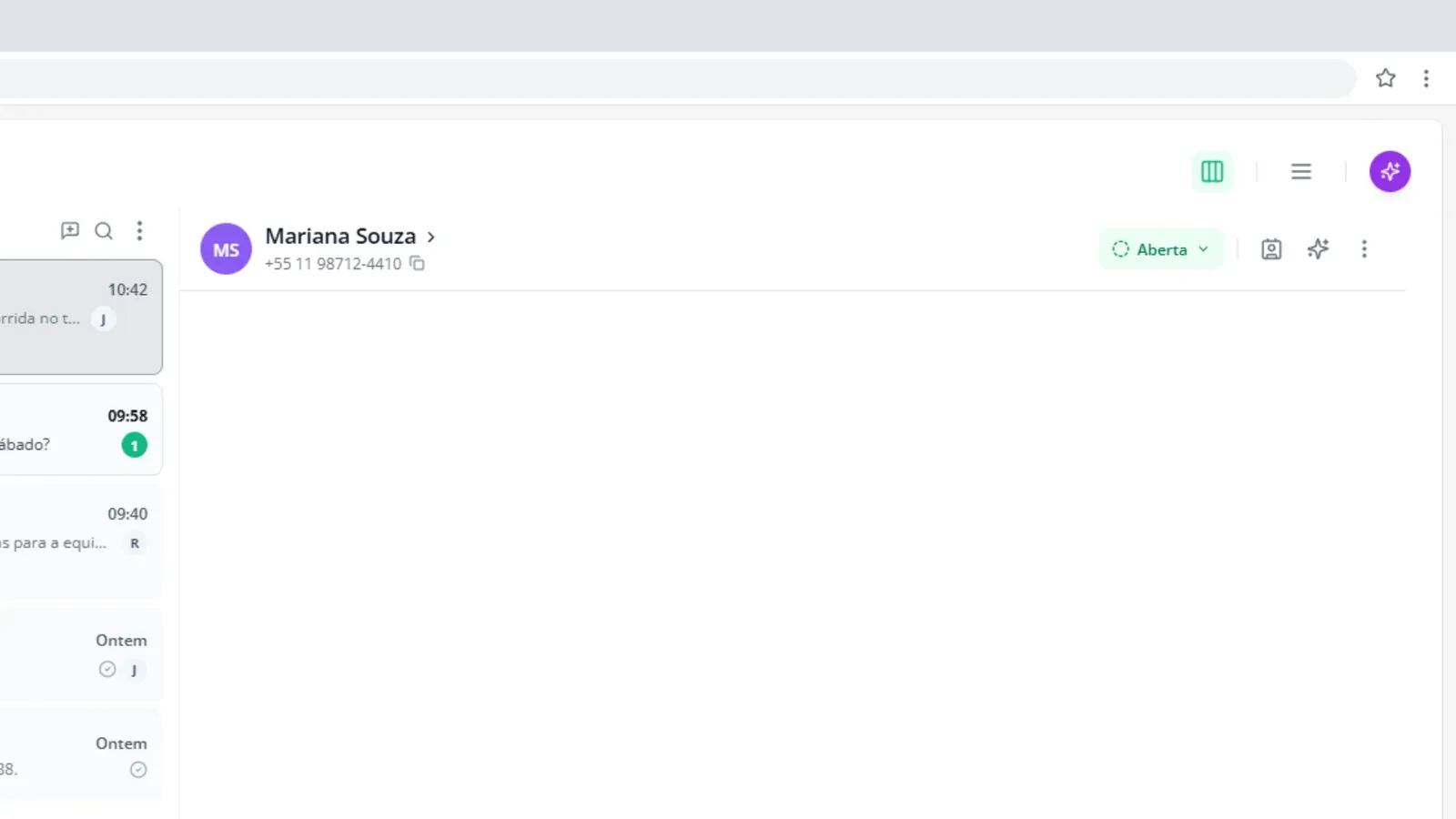Image resolution: width=1456 pixels, height=819 pixels.
Task: Switch to the column layout view
Action: tap(1212, 171)
